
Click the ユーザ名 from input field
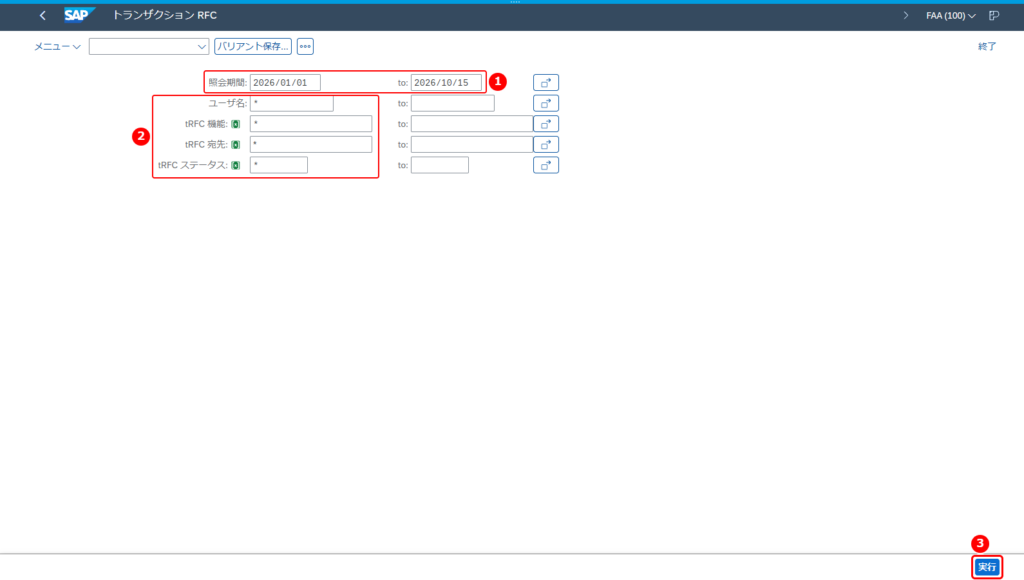tap(291, 103)
